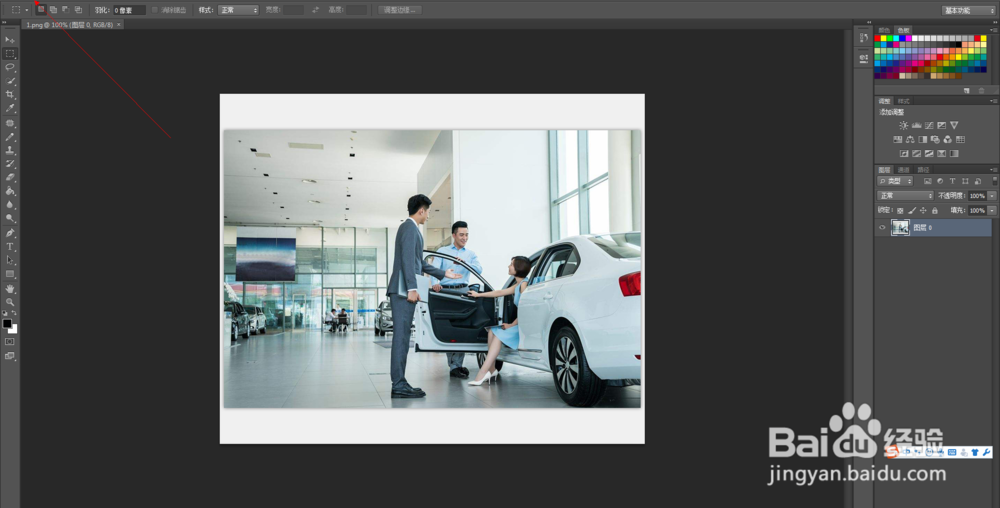Open the 填充 fill dropdown arrow
This screenshot has width=1000, height=508.
click(992, 210)
